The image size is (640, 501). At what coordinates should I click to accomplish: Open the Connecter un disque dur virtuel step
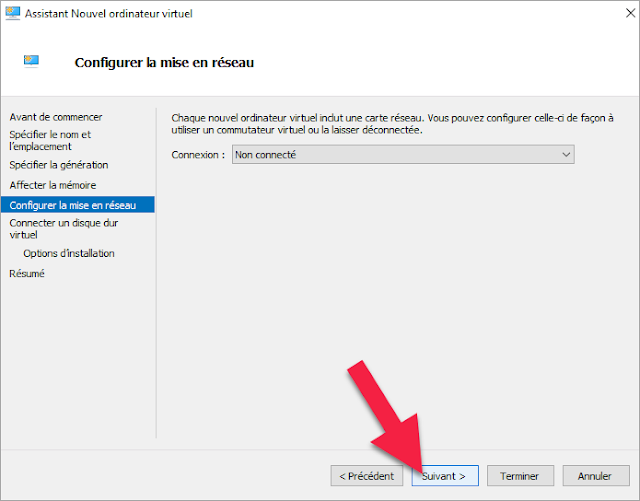tap(64, 229)
